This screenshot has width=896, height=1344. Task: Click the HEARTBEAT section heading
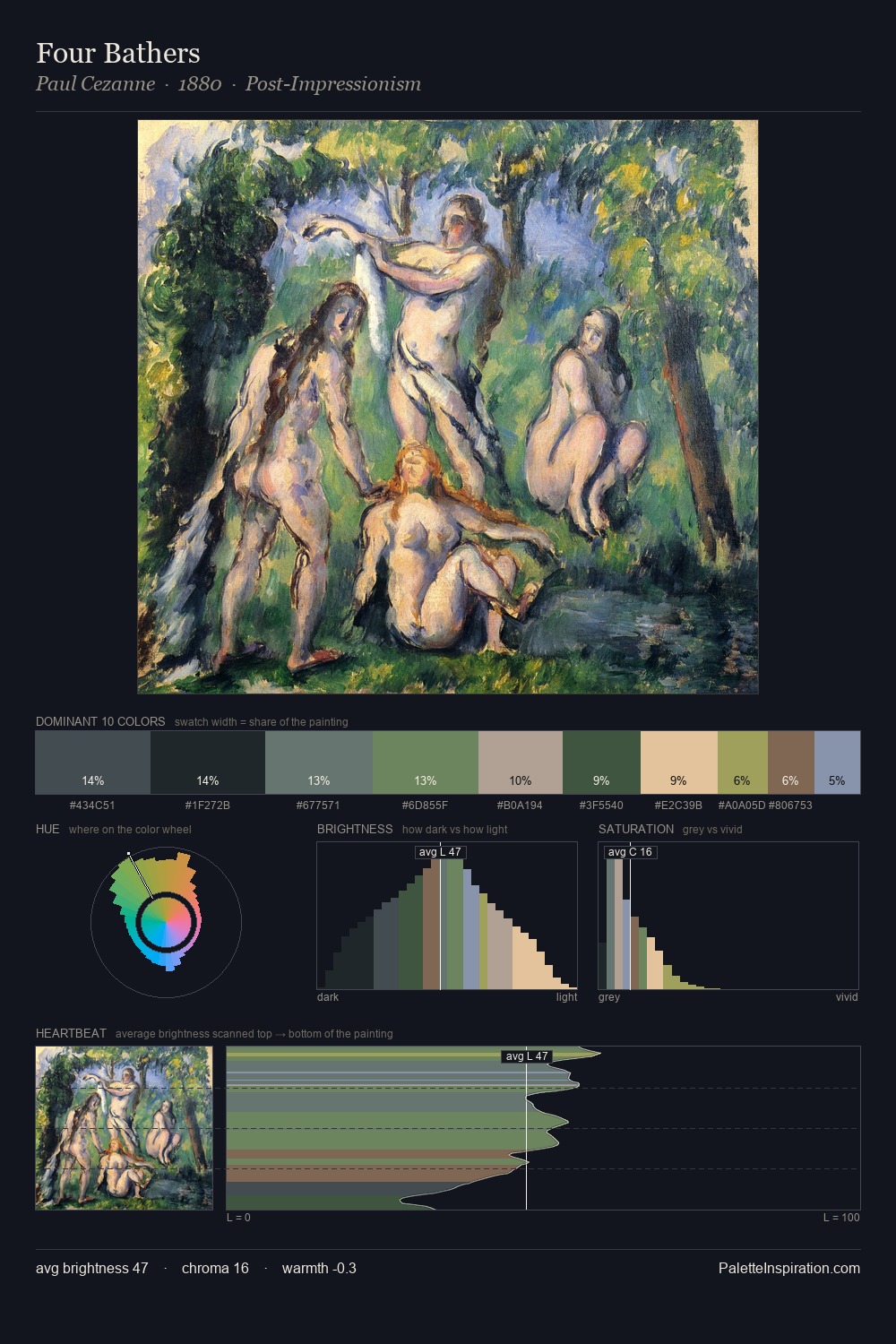click(71, 1033)
